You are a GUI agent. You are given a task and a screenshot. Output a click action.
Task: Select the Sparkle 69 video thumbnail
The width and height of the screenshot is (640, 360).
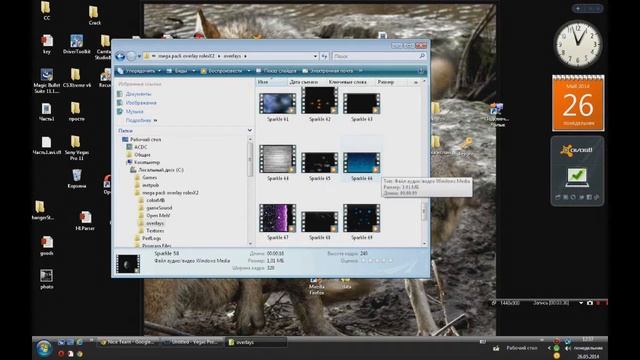pyautogui.click(x=362, y=218)
